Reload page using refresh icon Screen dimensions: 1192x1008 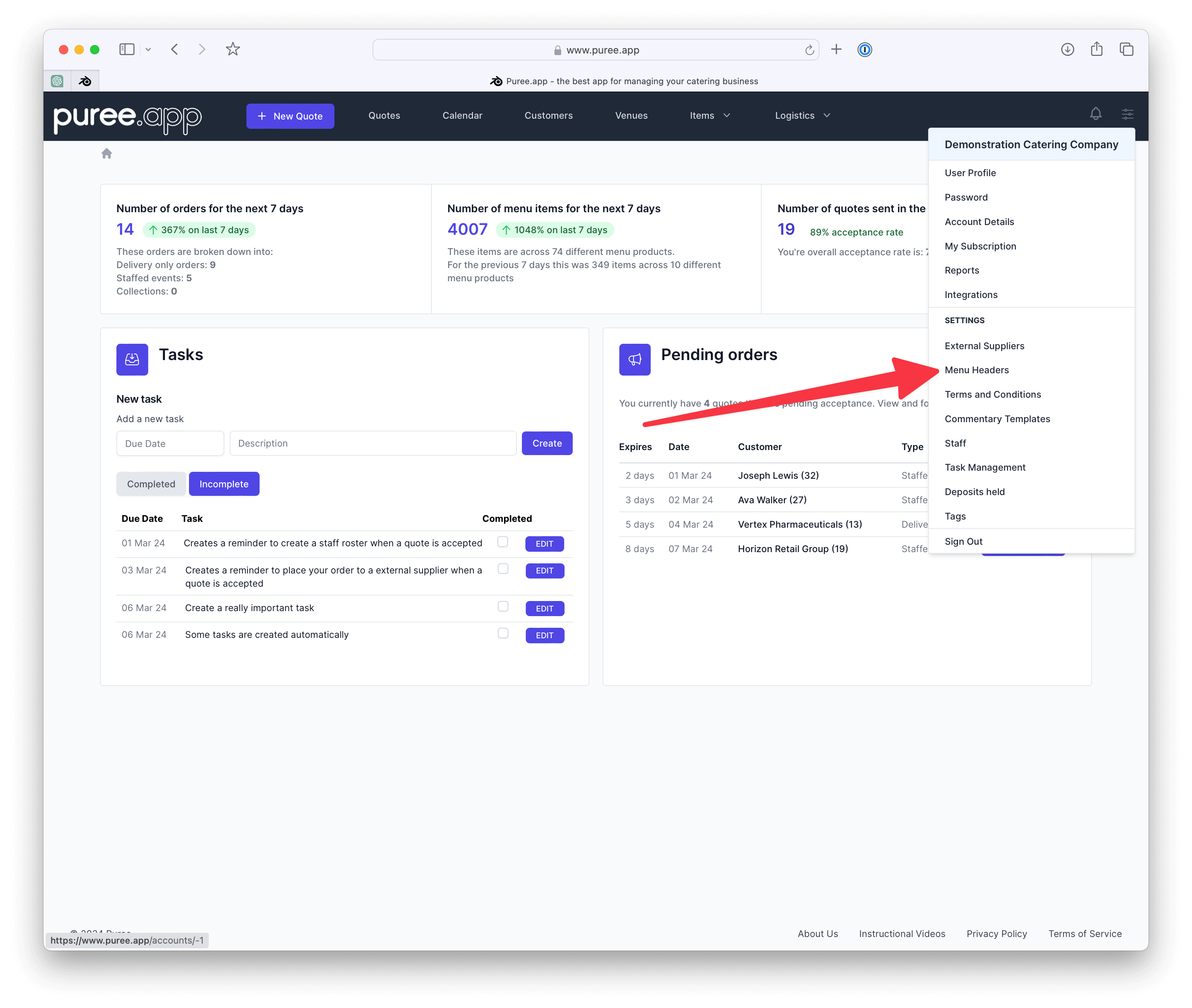pos(809,50)
